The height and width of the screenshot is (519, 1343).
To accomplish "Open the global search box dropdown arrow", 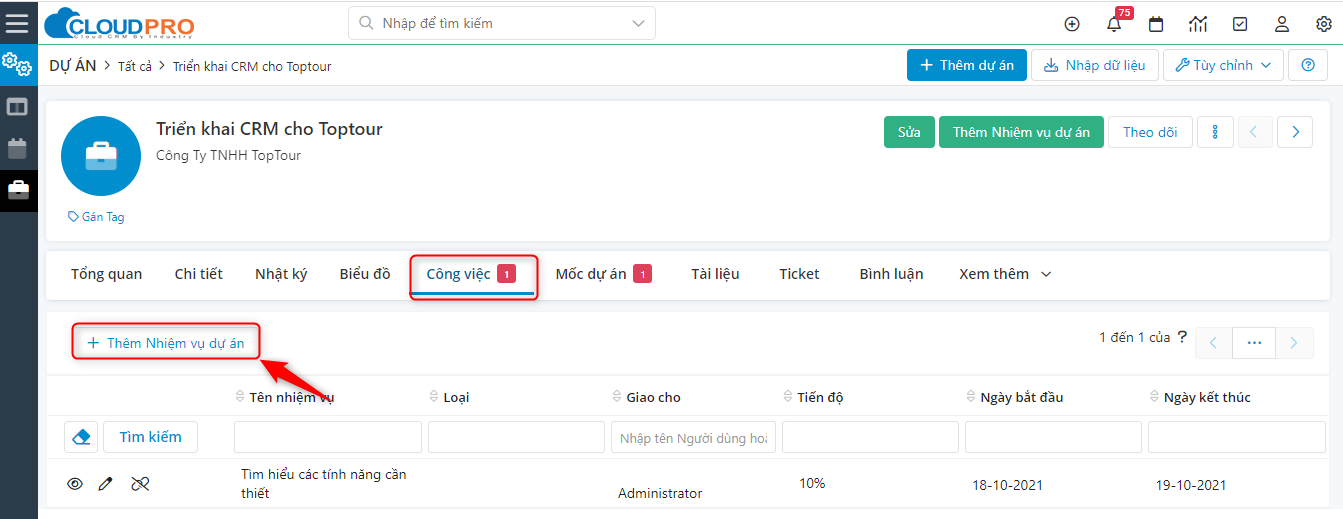I will pos(638,23).
